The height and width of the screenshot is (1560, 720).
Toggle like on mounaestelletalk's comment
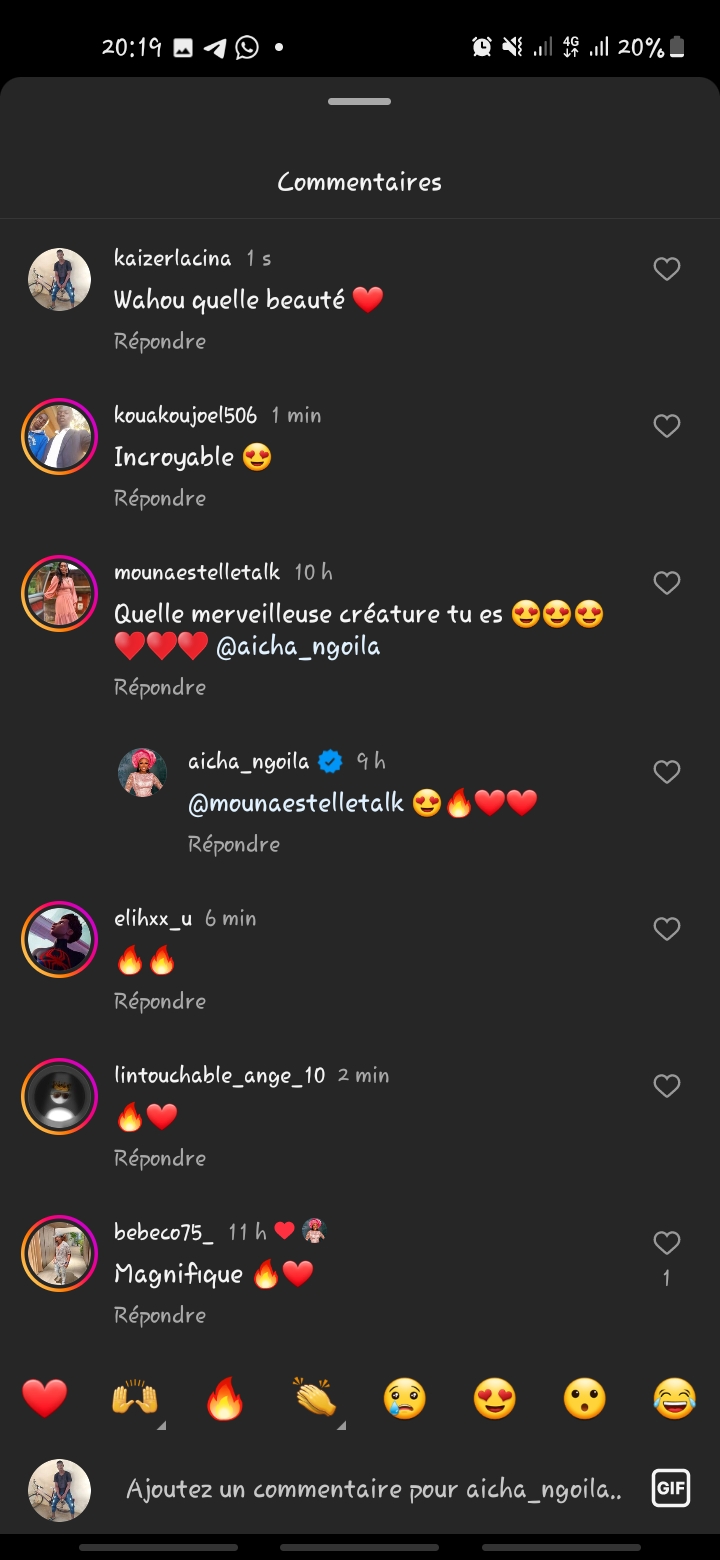click(x=666, y=583)
